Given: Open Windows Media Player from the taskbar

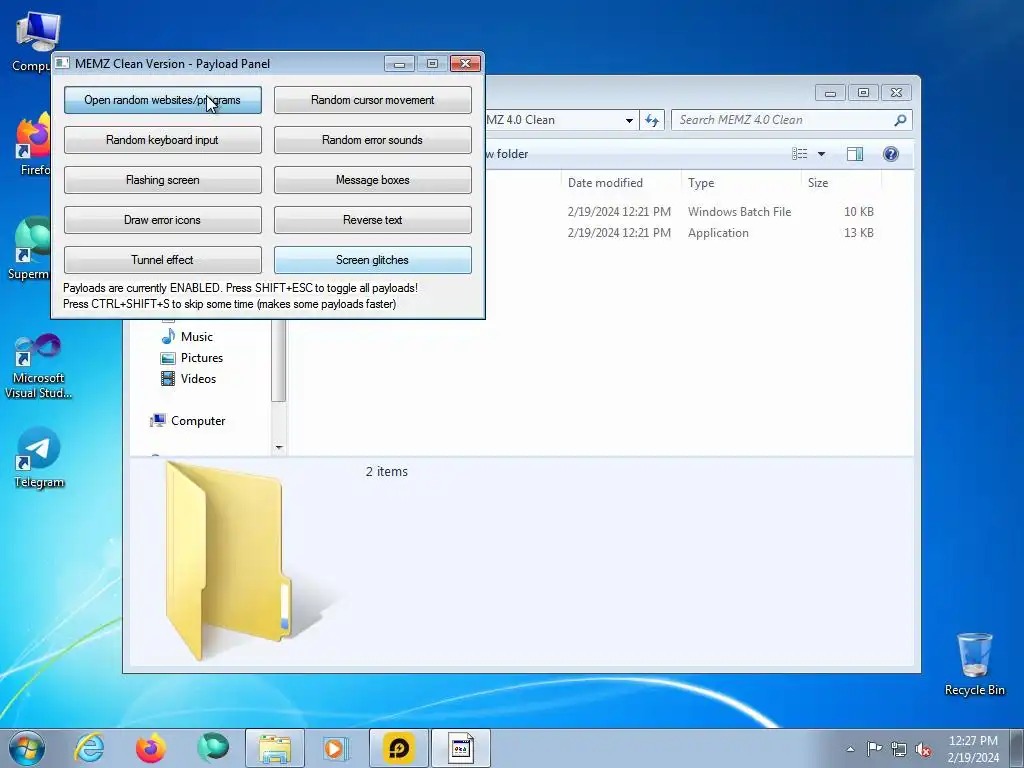Looking at the screenshot, I should tap(336, 748).
